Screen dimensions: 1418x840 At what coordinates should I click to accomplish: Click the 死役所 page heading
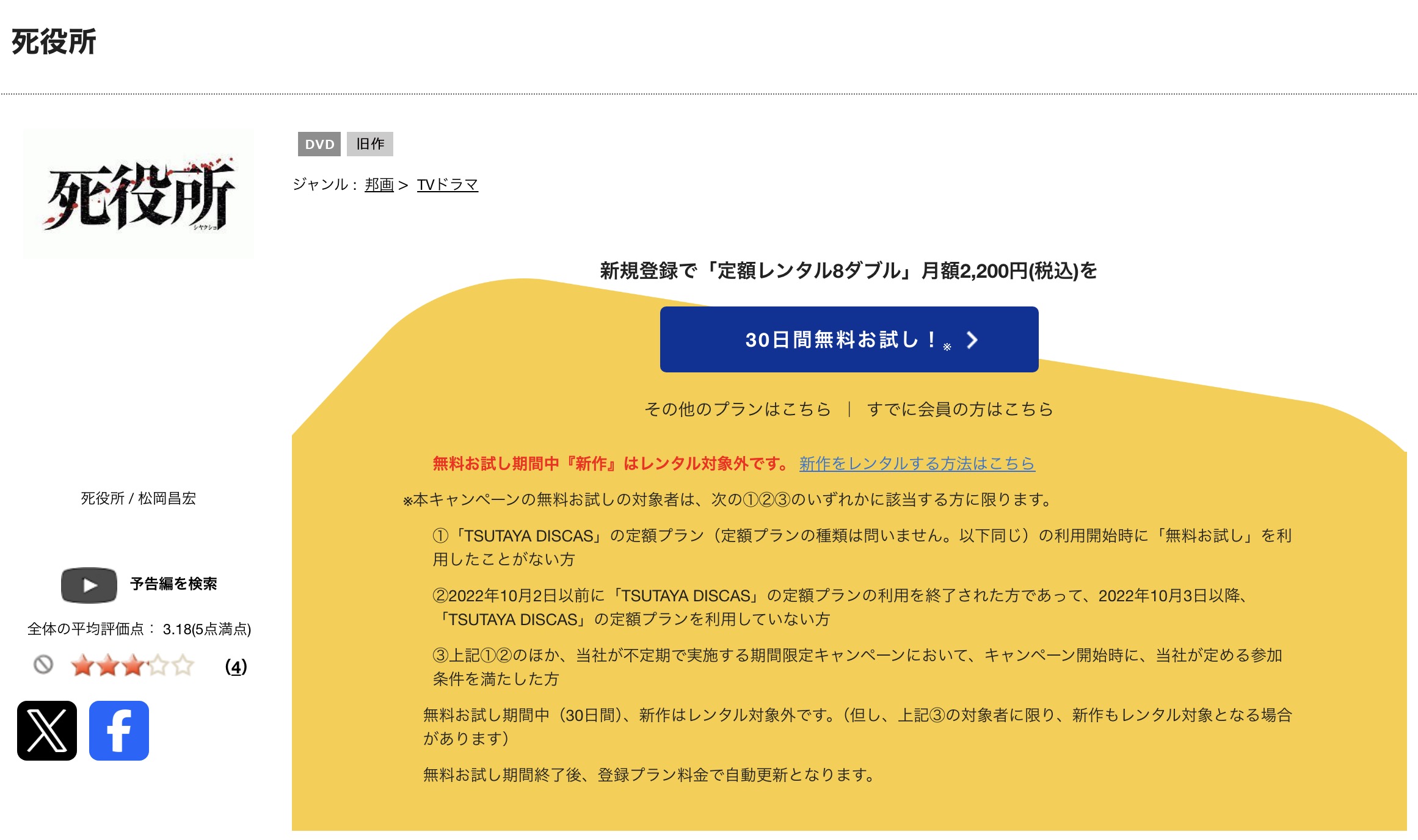[x=54, y=42]
